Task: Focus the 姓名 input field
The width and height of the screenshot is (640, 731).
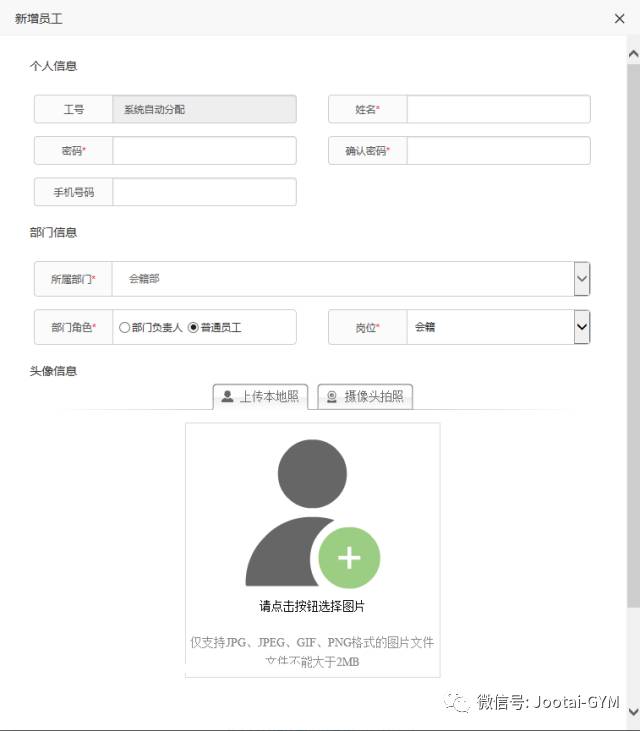Action: (x=498, y=109)
